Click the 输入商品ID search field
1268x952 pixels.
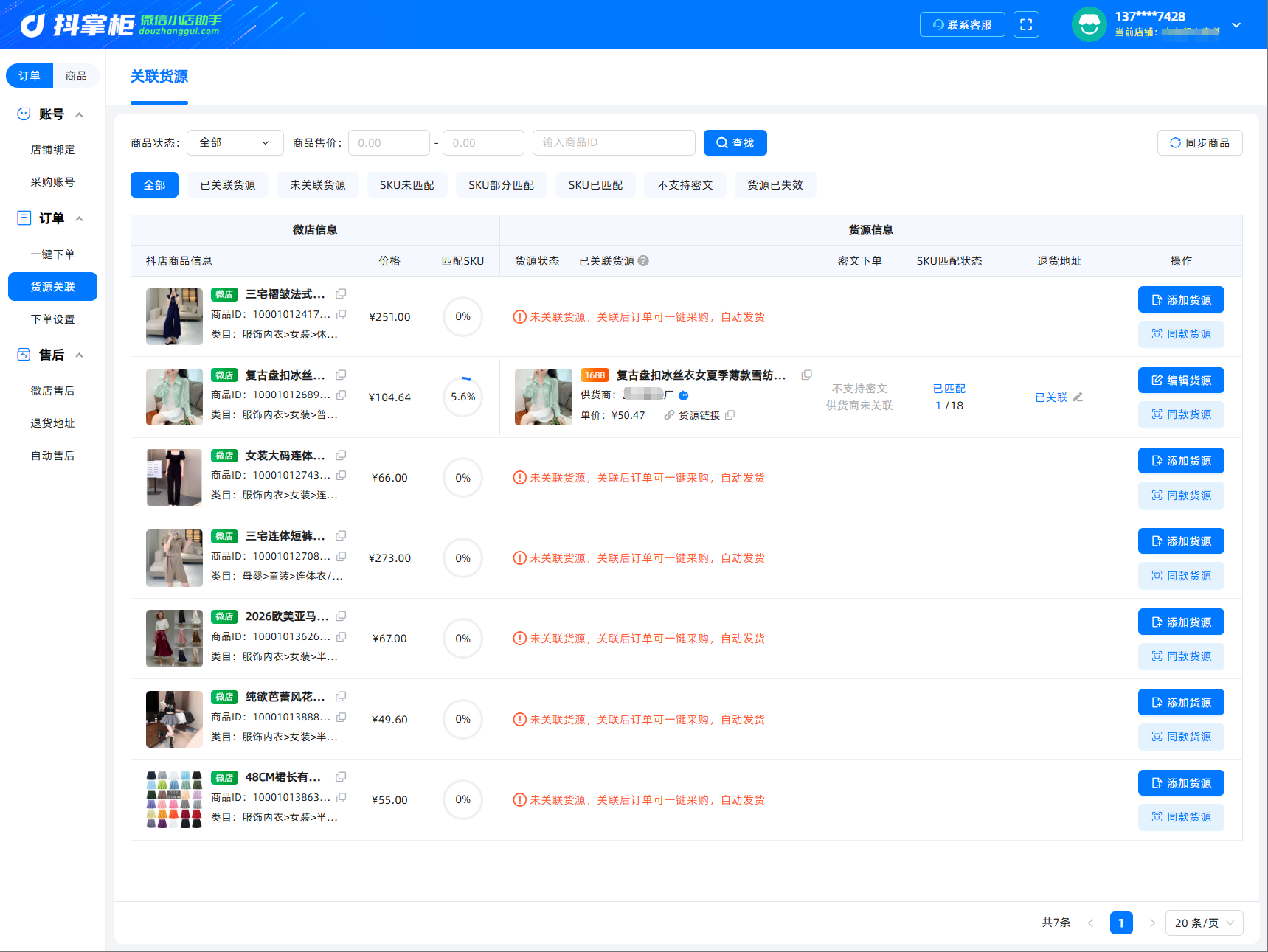pos(614,142)
